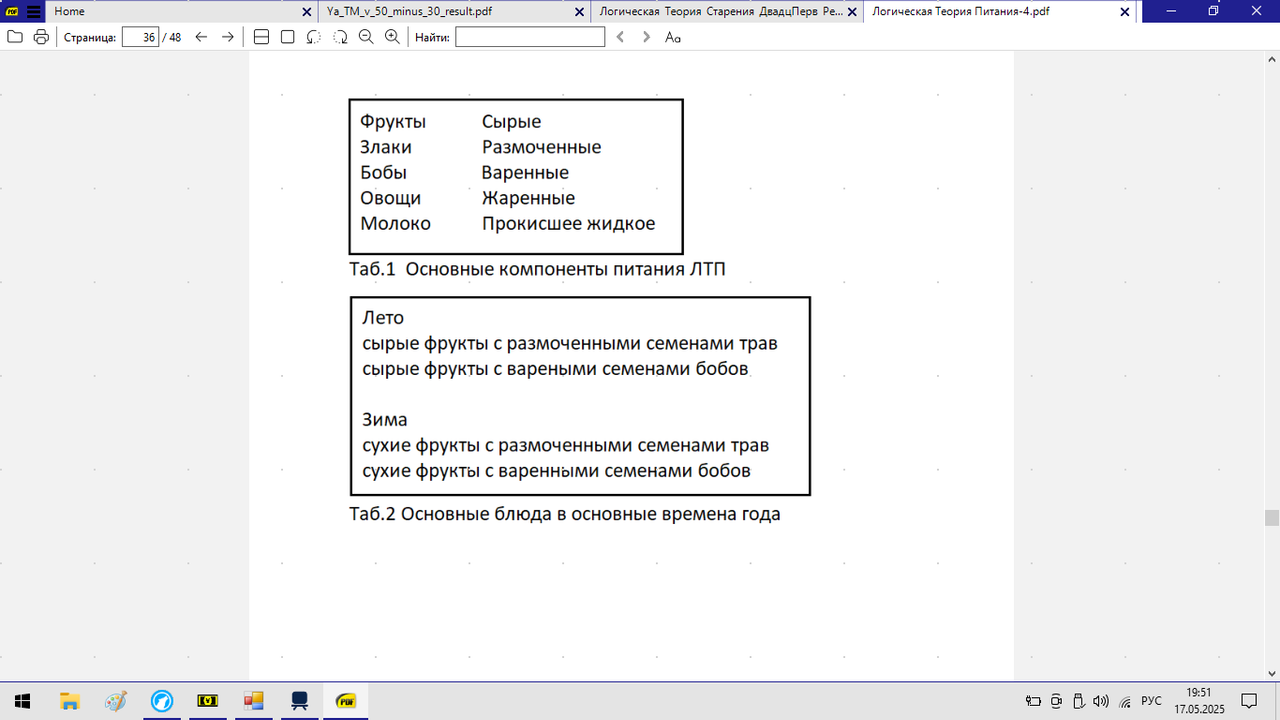Click the USB device tray icon
This screenshot has width=1280, height=720.
pyautogui.click(x=1078, y=701)
